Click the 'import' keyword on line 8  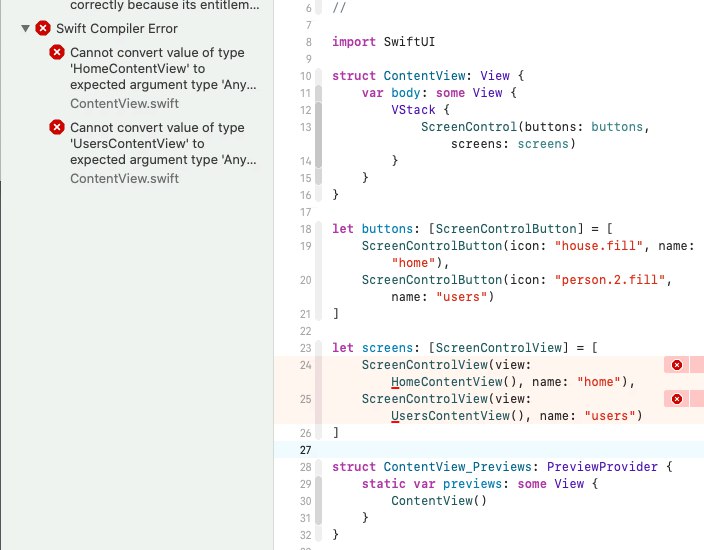(x=354, y=42)
